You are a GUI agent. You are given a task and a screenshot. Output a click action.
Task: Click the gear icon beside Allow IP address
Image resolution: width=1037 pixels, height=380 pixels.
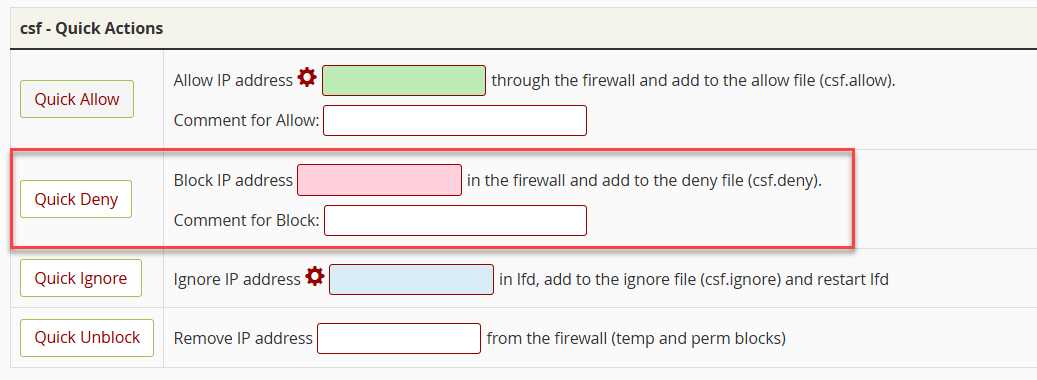(307, 78)
